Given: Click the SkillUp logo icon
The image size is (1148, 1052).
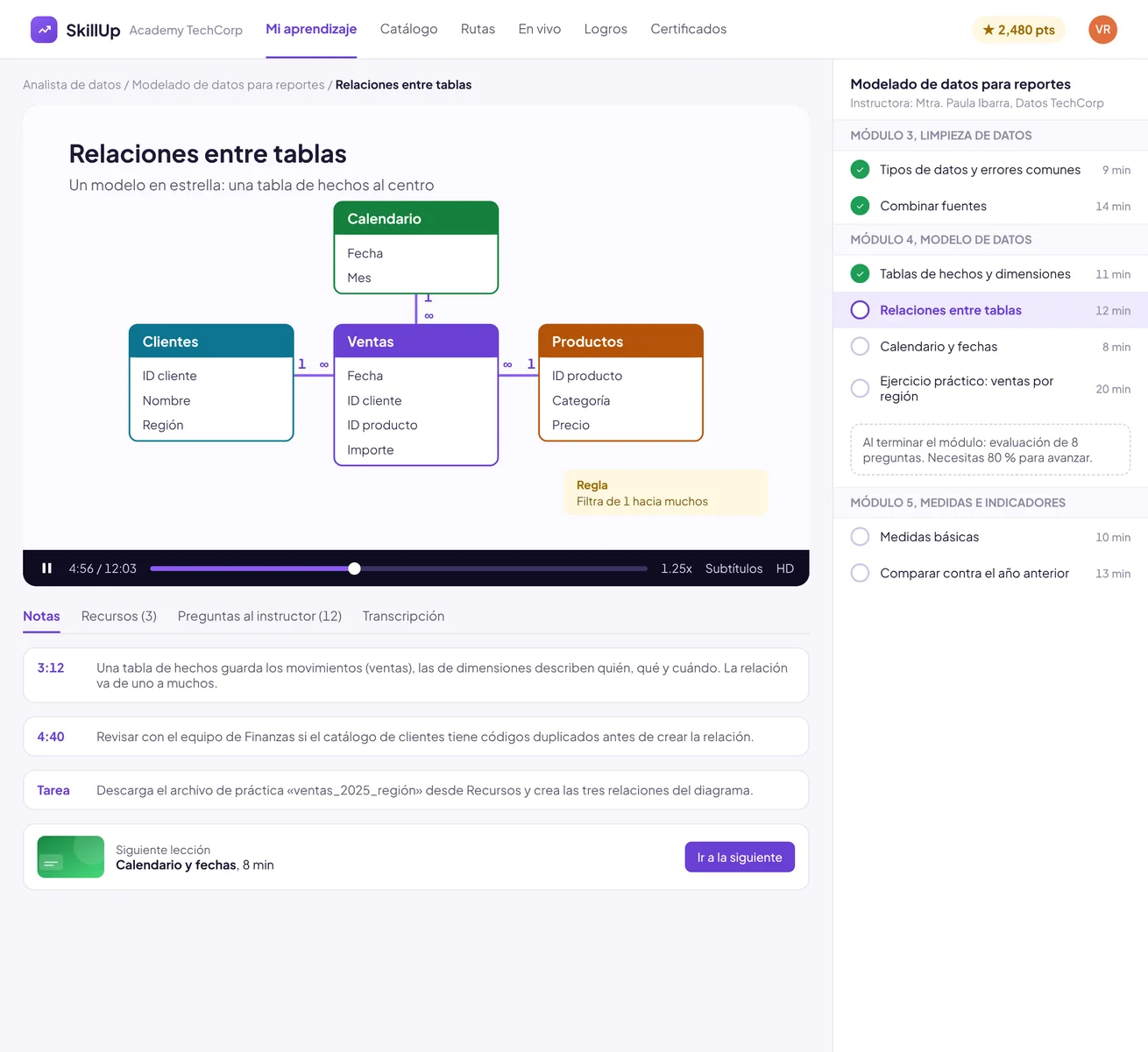Looking at the screenshot, I should pos(44,30).
